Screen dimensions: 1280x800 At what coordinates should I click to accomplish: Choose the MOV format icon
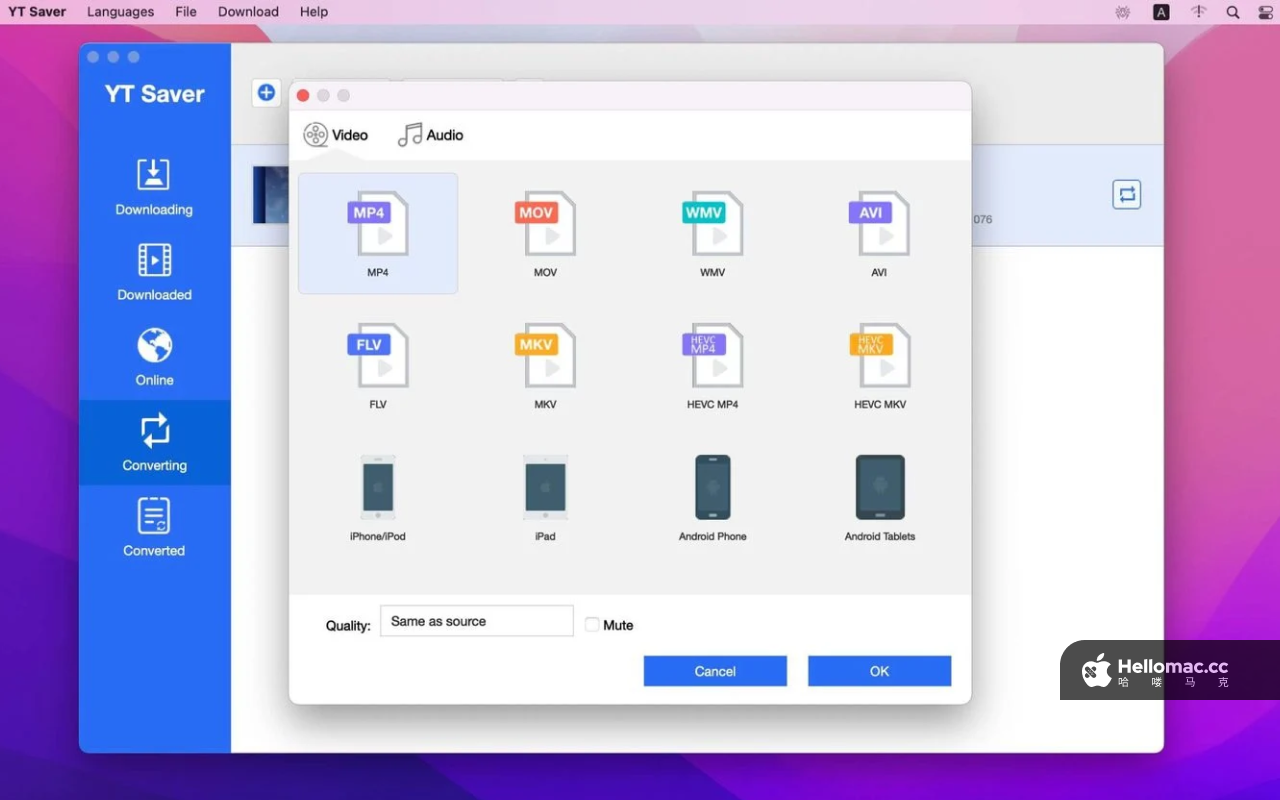pyautogui.click(x=545, y=223)
